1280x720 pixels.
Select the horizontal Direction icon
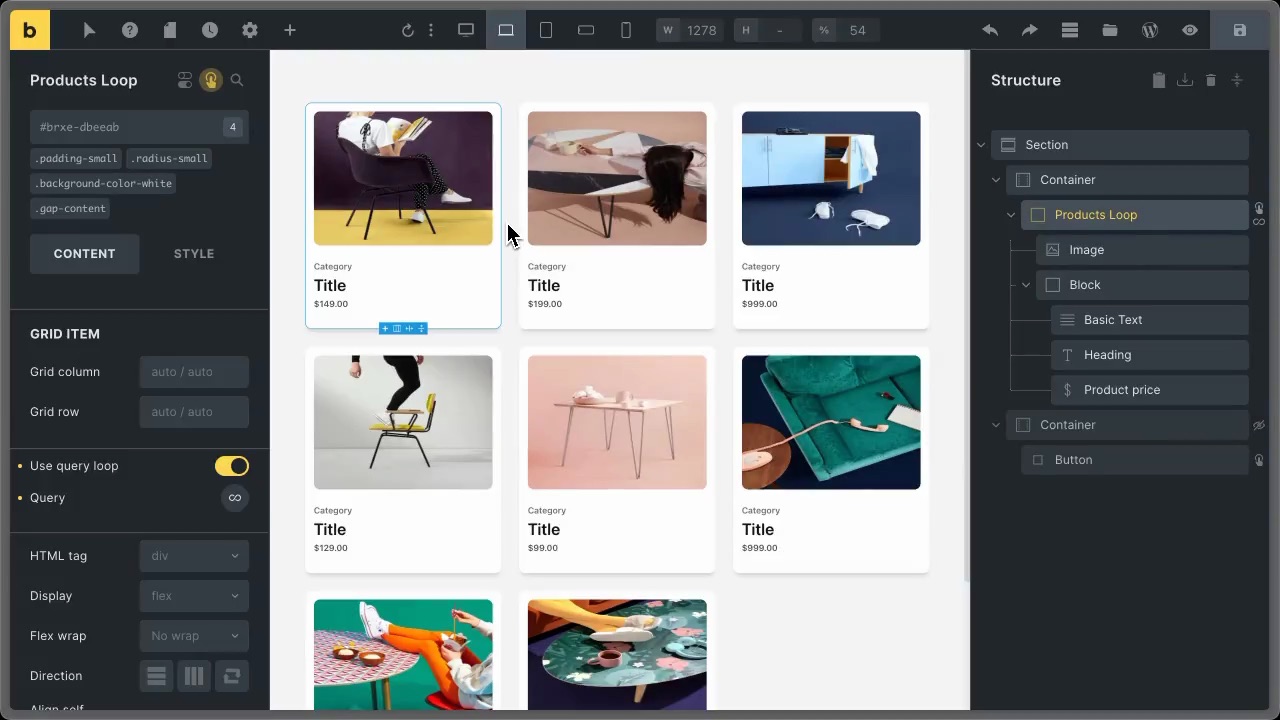pos(194,676)
